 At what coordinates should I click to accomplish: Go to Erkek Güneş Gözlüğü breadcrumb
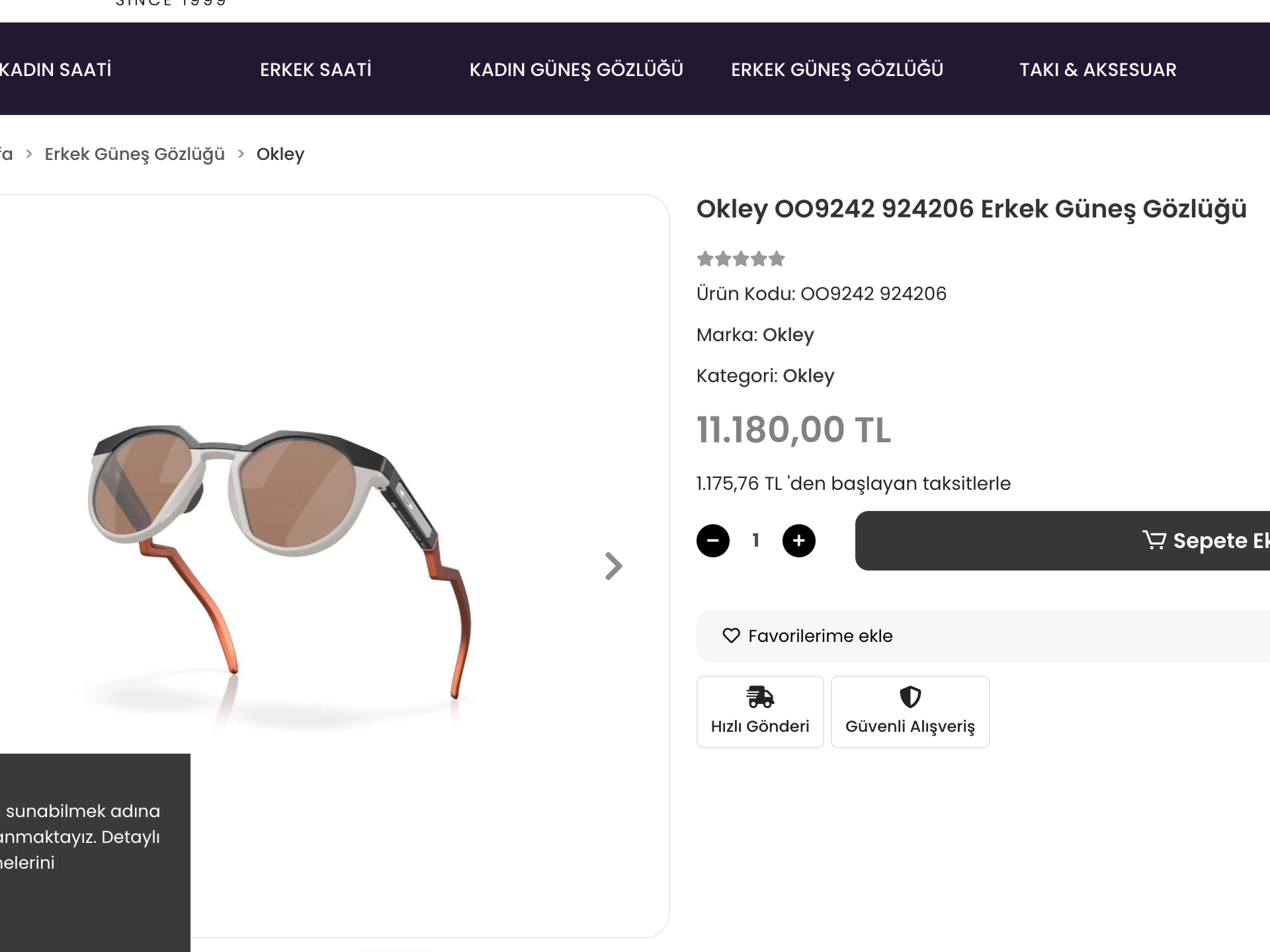(135, 154)
